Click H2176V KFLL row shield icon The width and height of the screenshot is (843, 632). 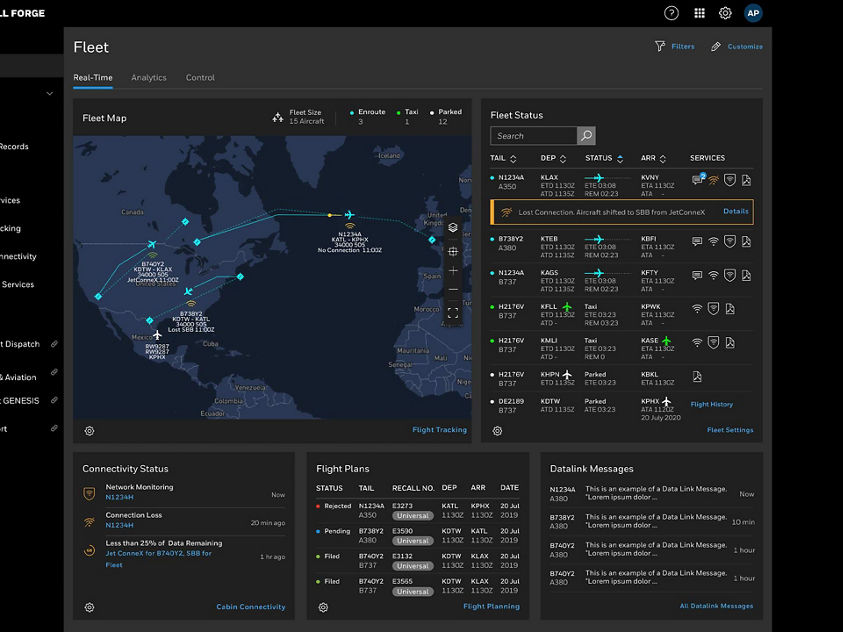coord(713,308)
